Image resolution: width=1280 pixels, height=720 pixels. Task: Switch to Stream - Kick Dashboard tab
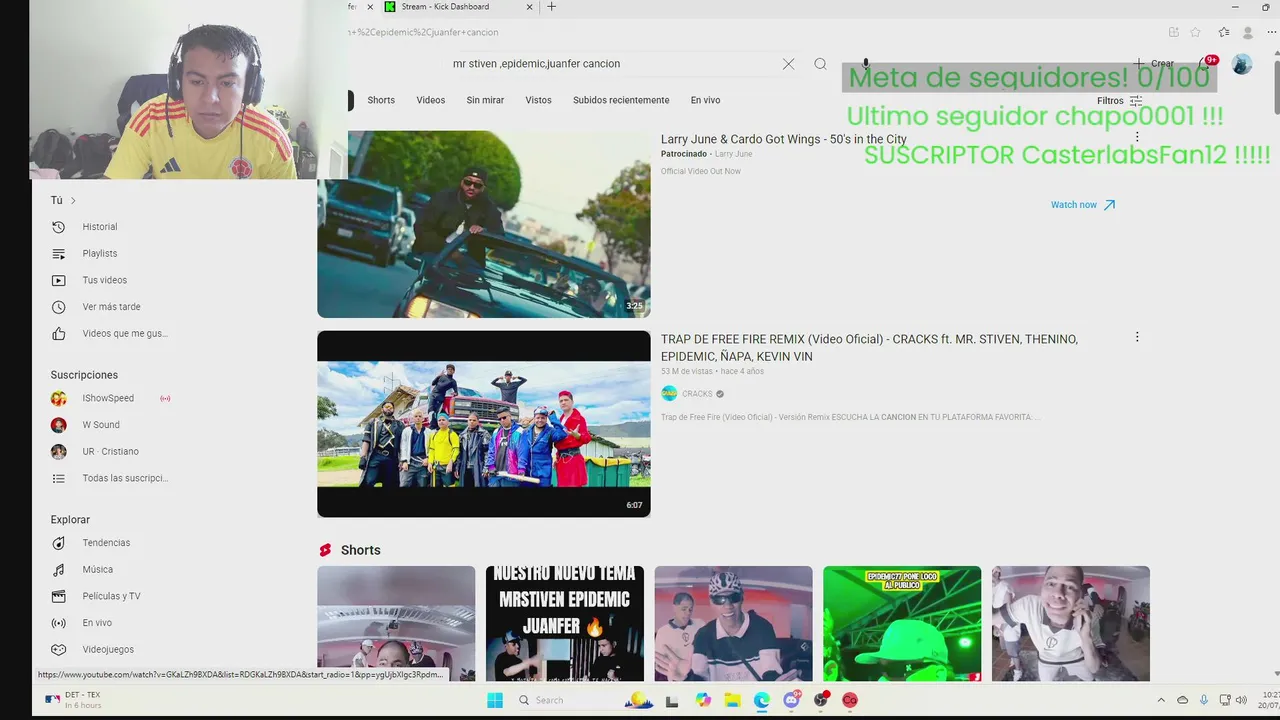456,7
